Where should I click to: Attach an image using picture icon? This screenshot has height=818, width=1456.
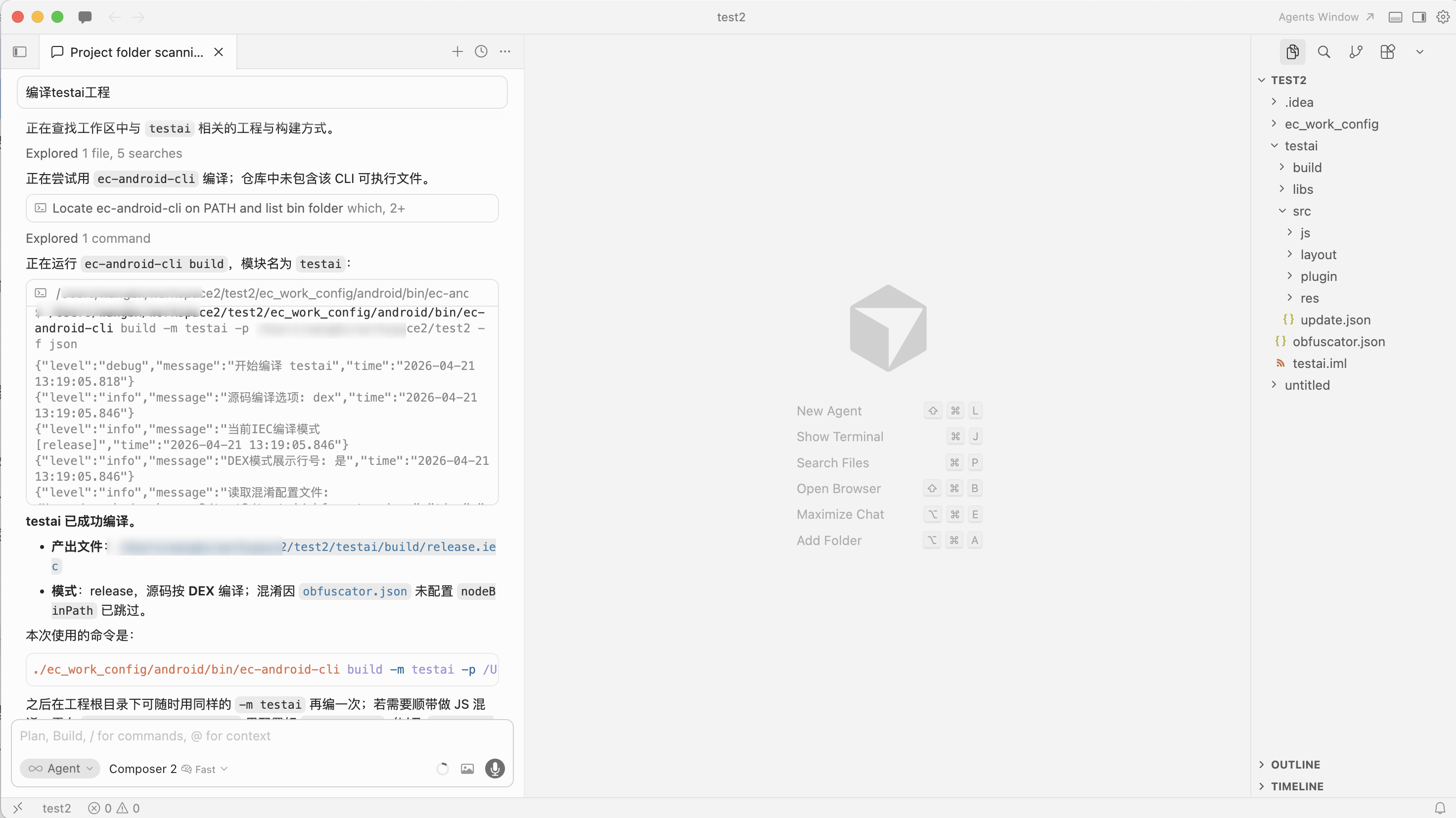[467, 769]
